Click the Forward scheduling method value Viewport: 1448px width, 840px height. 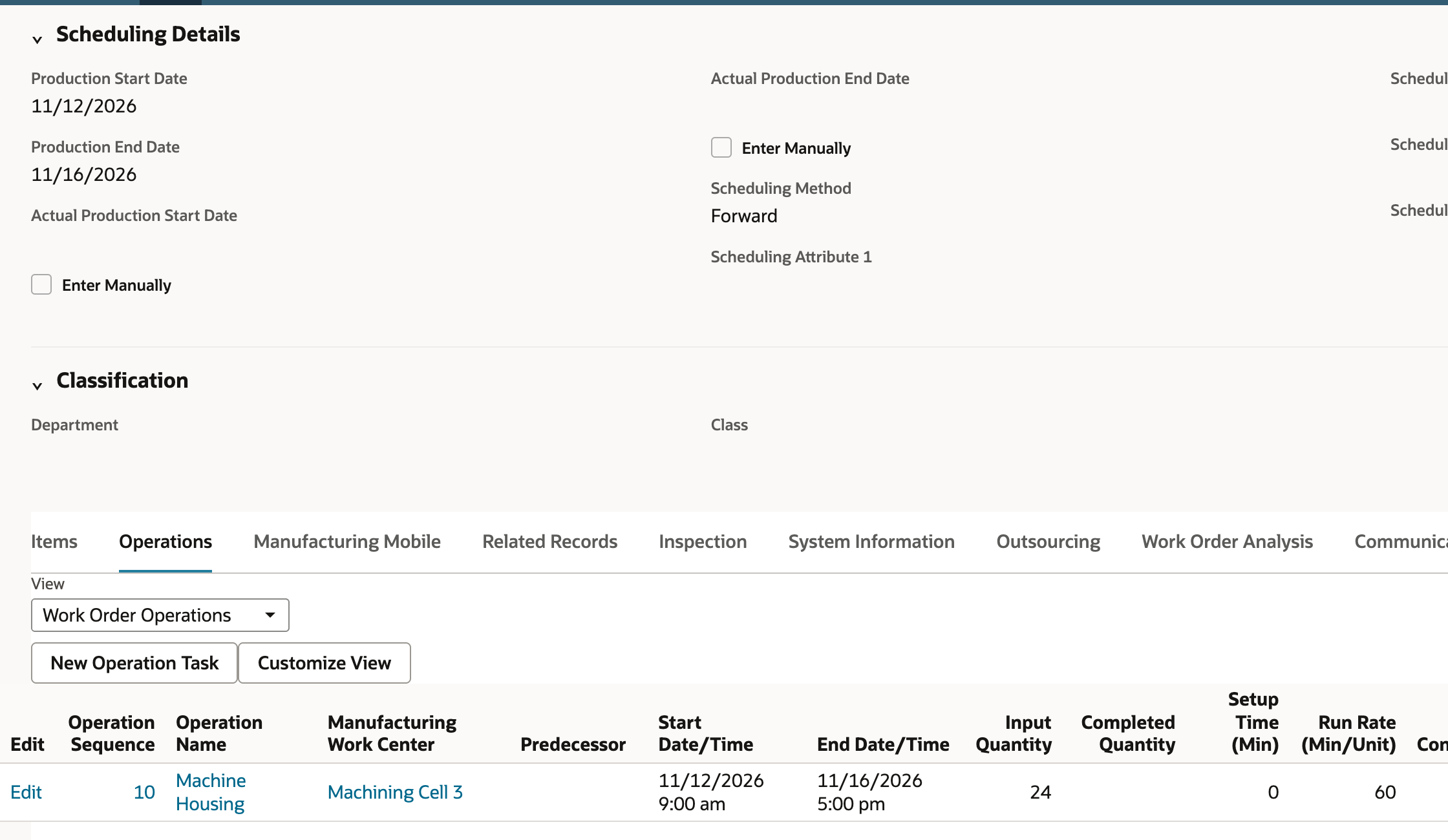point(744,216)
